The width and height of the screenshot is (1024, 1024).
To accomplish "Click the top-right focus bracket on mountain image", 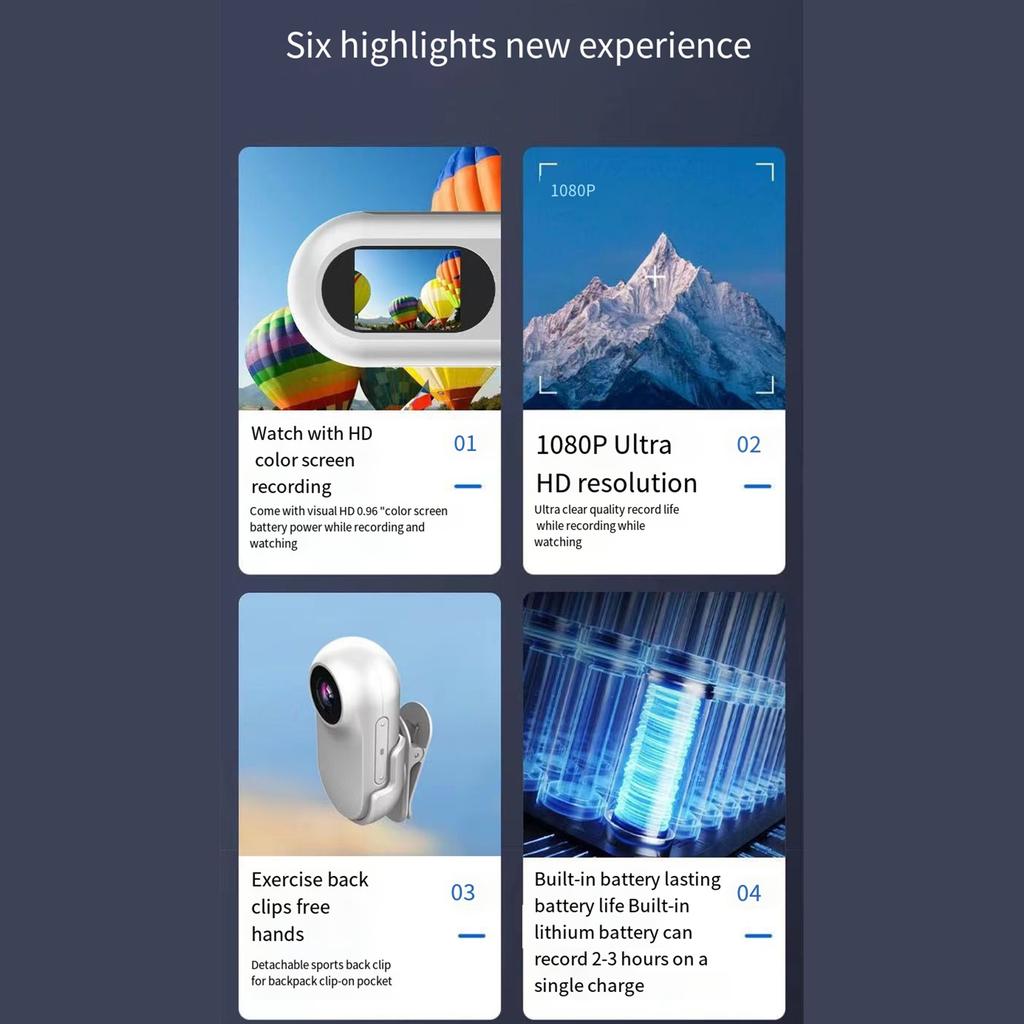I will pyautogui.click(x=765, y=172).
